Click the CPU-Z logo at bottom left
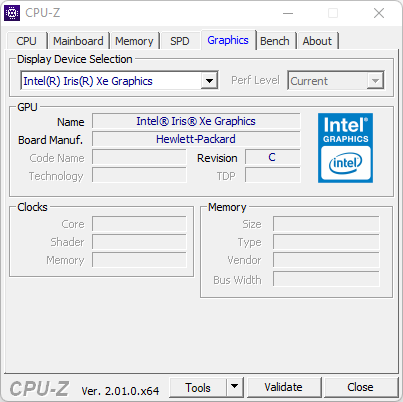403x402 pixels. (x=39, y=389)
